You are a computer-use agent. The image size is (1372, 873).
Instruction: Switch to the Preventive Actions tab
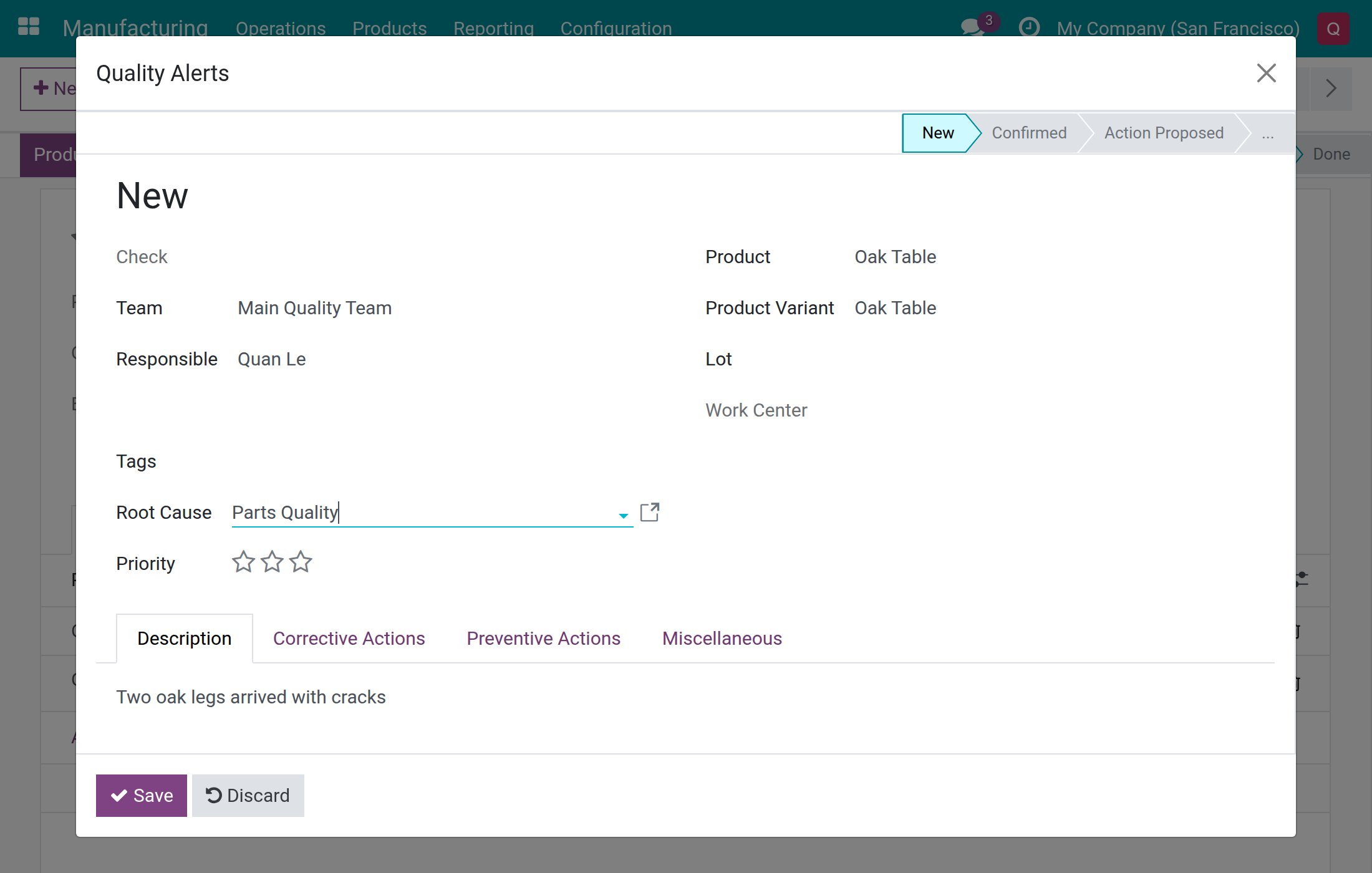pyautogui.click(x=544, y=639)
